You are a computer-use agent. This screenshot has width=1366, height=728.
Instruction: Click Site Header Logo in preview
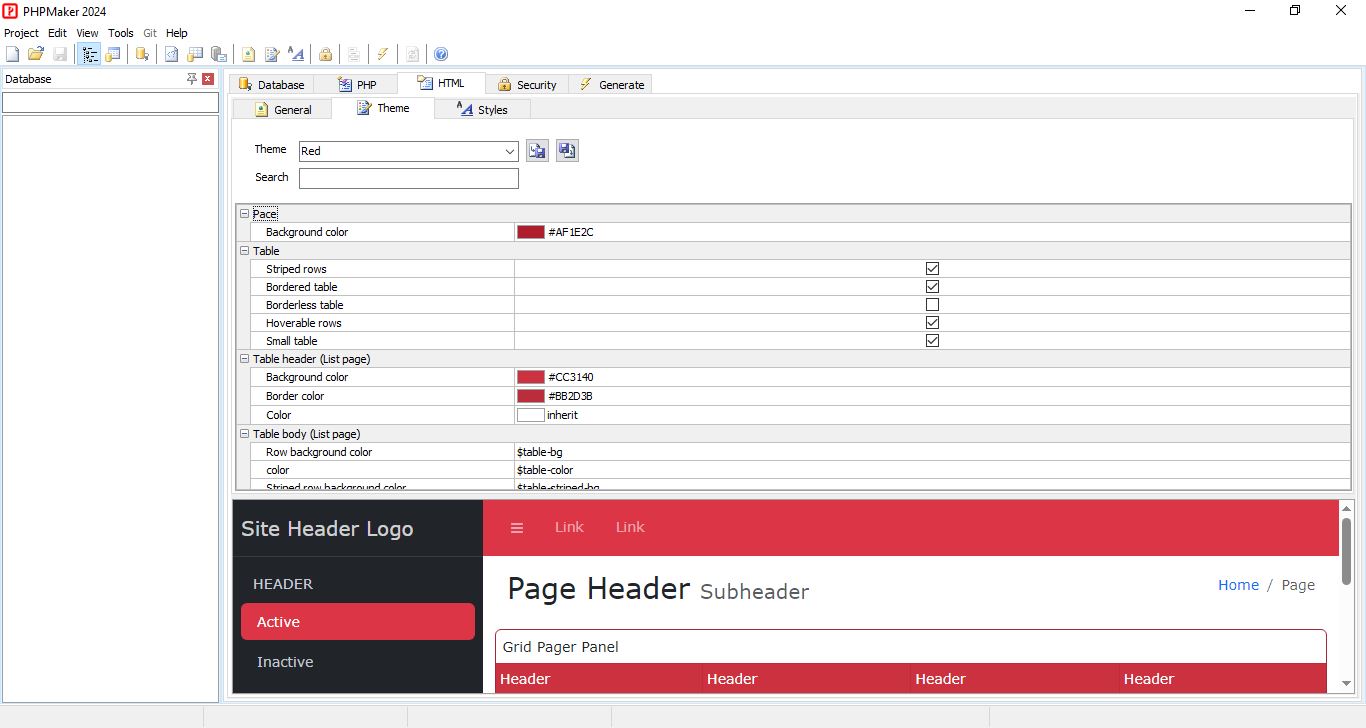click(x=327, y=529)
